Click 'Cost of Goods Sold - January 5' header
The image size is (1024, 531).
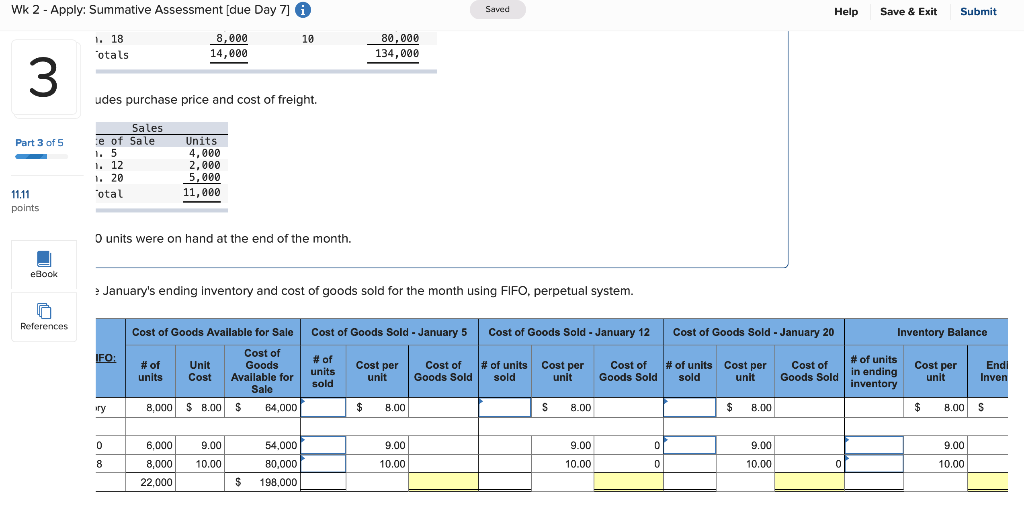389,332
